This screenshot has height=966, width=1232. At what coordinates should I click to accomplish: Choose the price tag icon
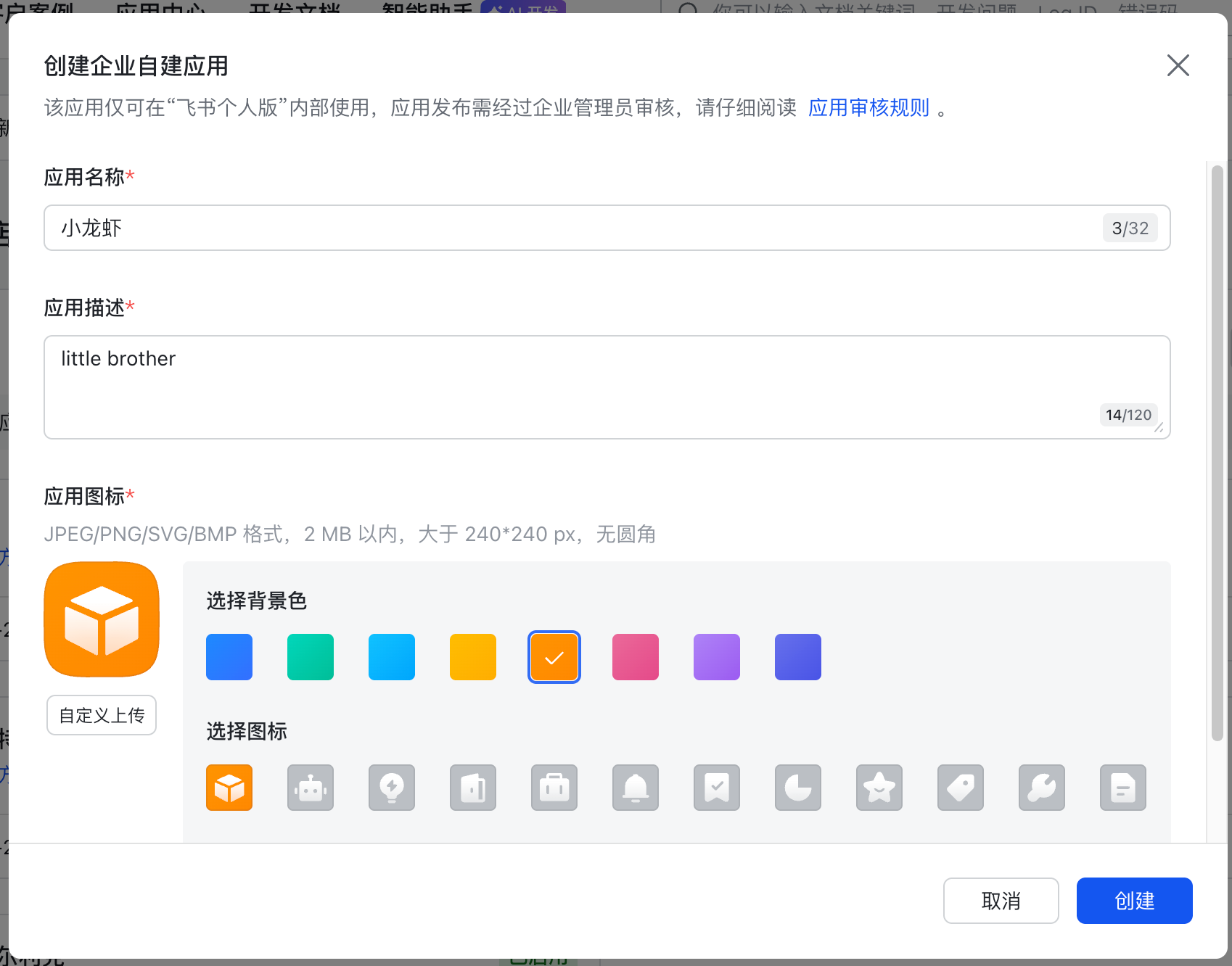961,788
